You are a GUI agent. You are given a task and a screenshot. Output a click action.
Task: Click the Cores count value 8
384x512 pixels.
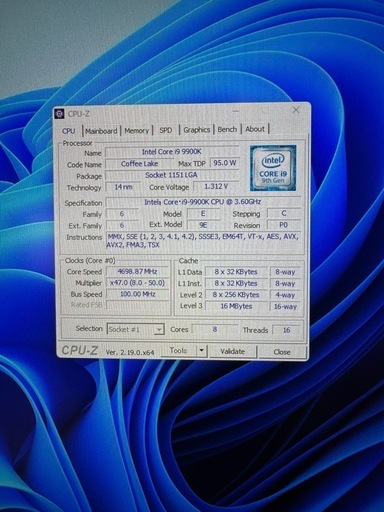point(215,329)
